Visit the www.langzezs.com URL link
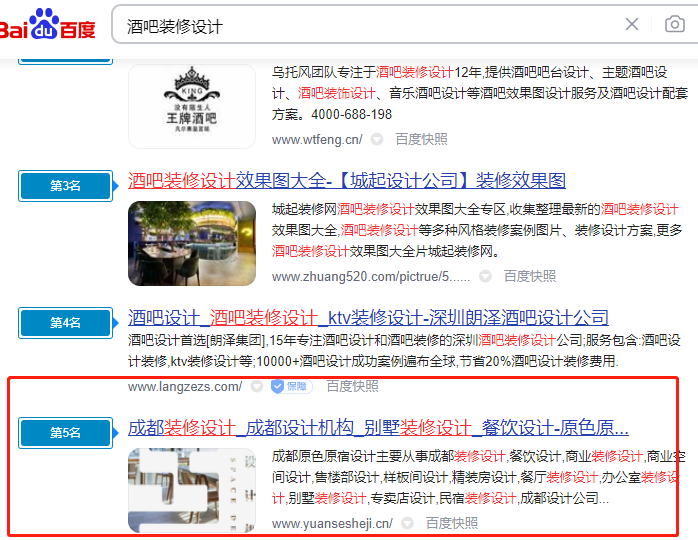Screen dimensions: 698x540 pos(184,386)
